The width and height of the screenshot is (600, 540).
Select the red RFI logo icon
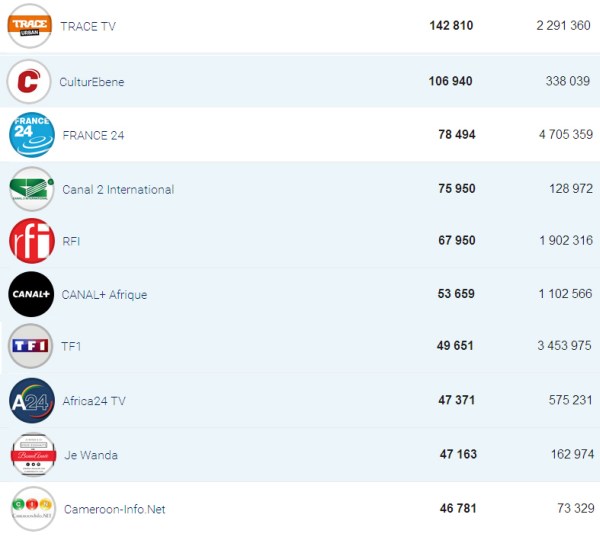31,241
